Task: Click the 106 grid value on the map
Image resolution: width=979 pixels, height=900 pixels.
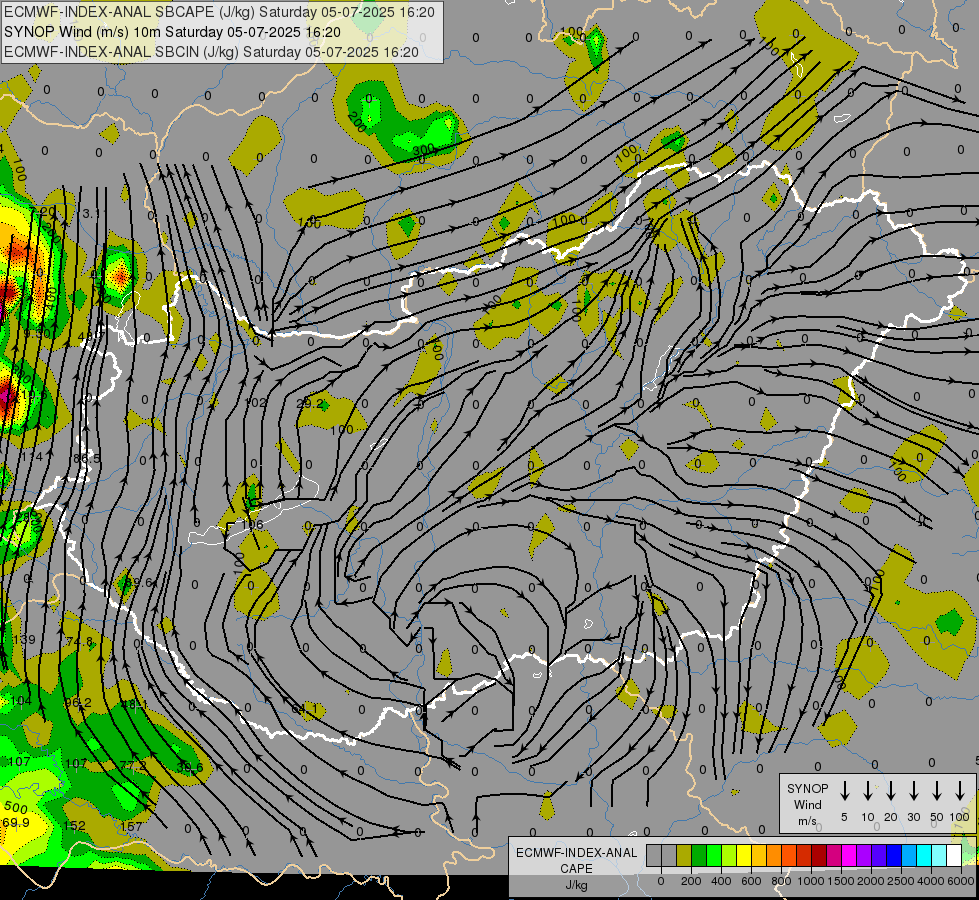Action: (x=252, y=524)
